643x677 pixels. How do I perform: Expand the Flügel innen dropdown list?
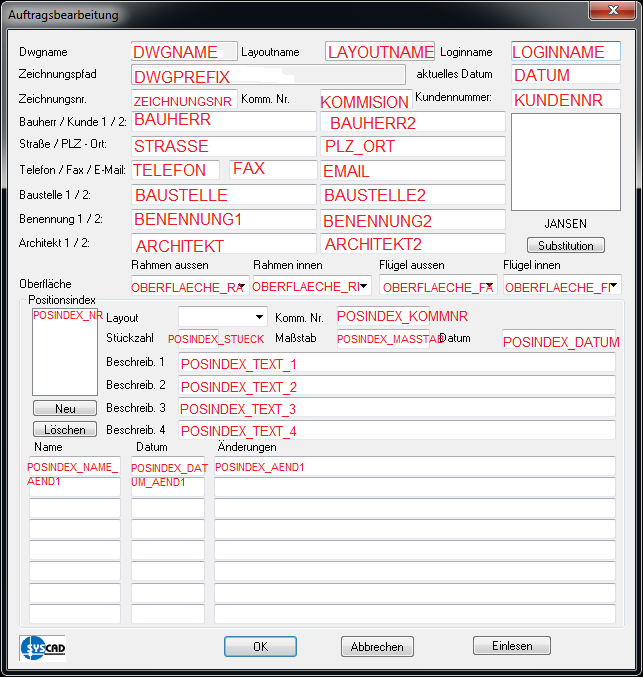[613, 286]
